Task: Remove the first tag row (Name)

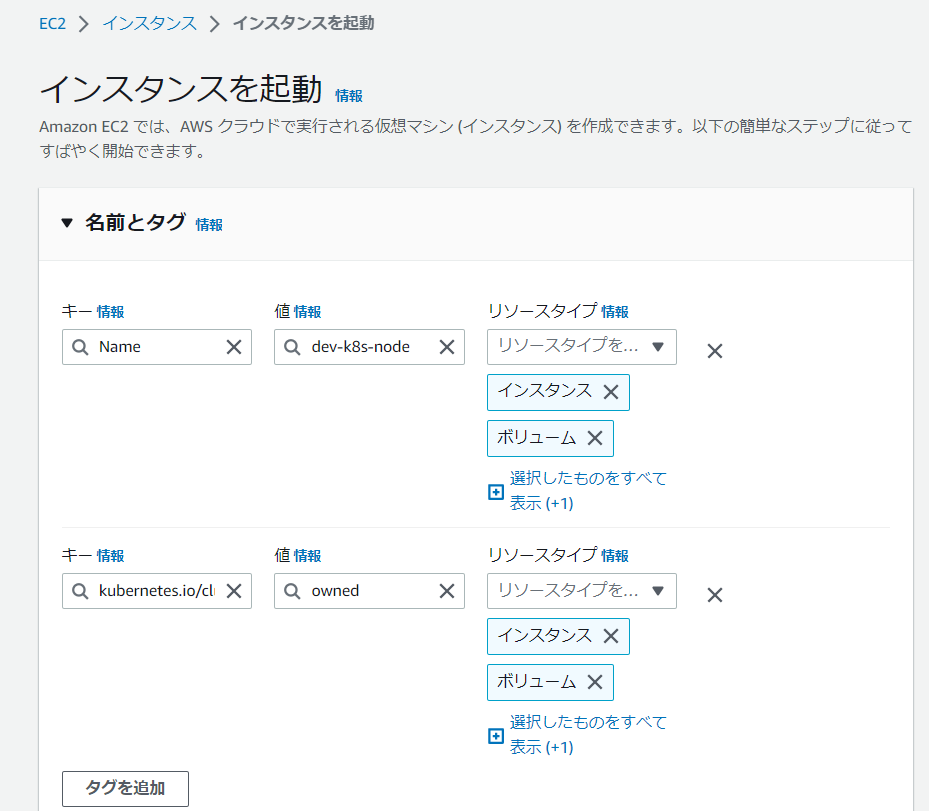Action: 715,351
